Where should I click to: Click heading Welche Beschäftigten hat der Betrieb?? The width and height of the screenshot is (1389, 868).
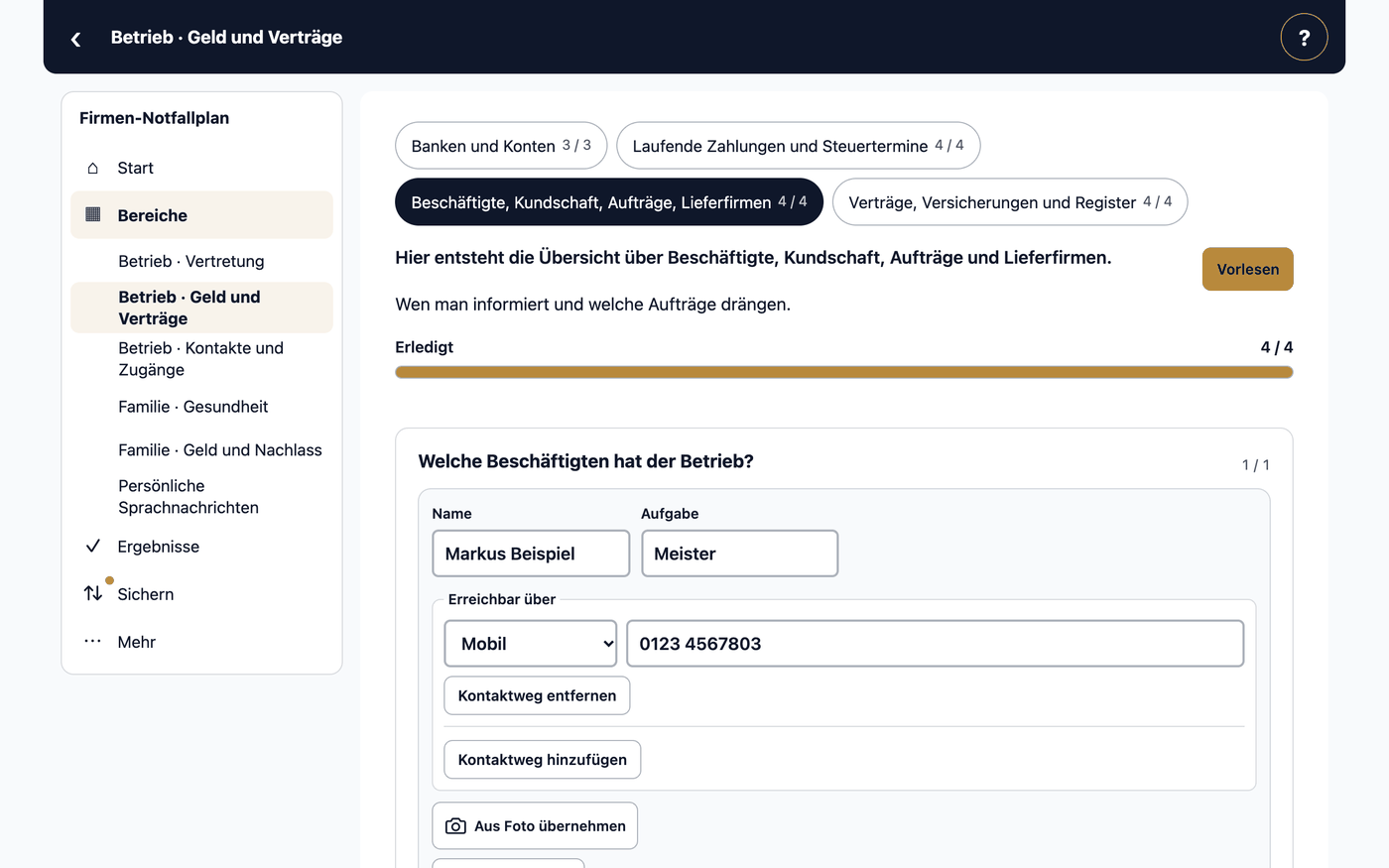(586, 461)
